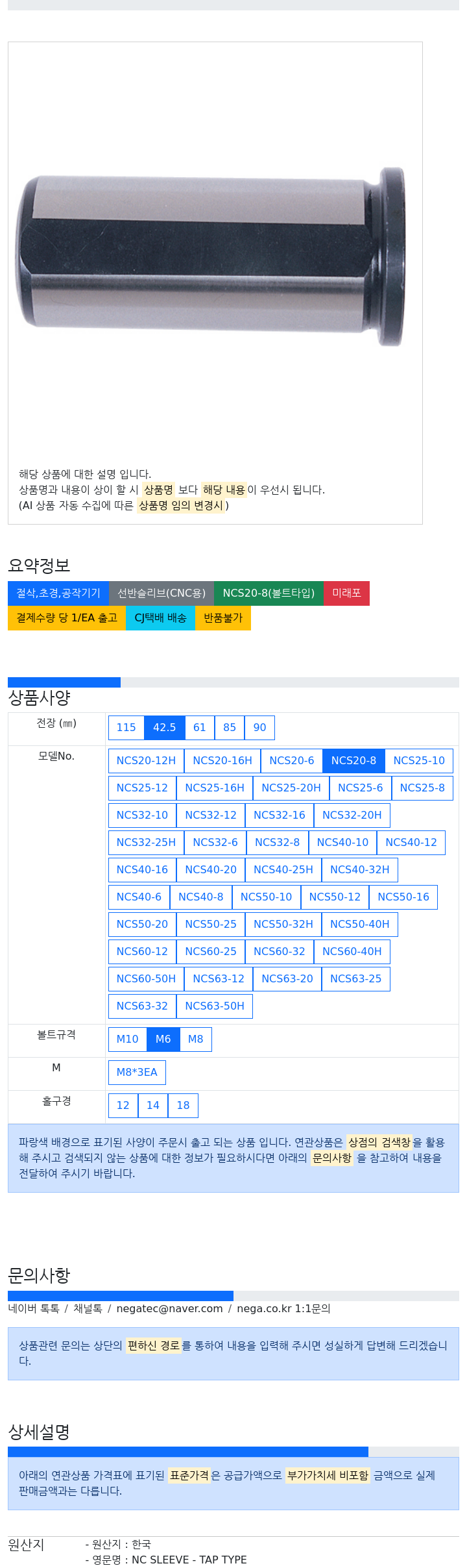Select model NCS40-8
The height and width of the screenshot is (1568, 467).
tap(201, 897)
